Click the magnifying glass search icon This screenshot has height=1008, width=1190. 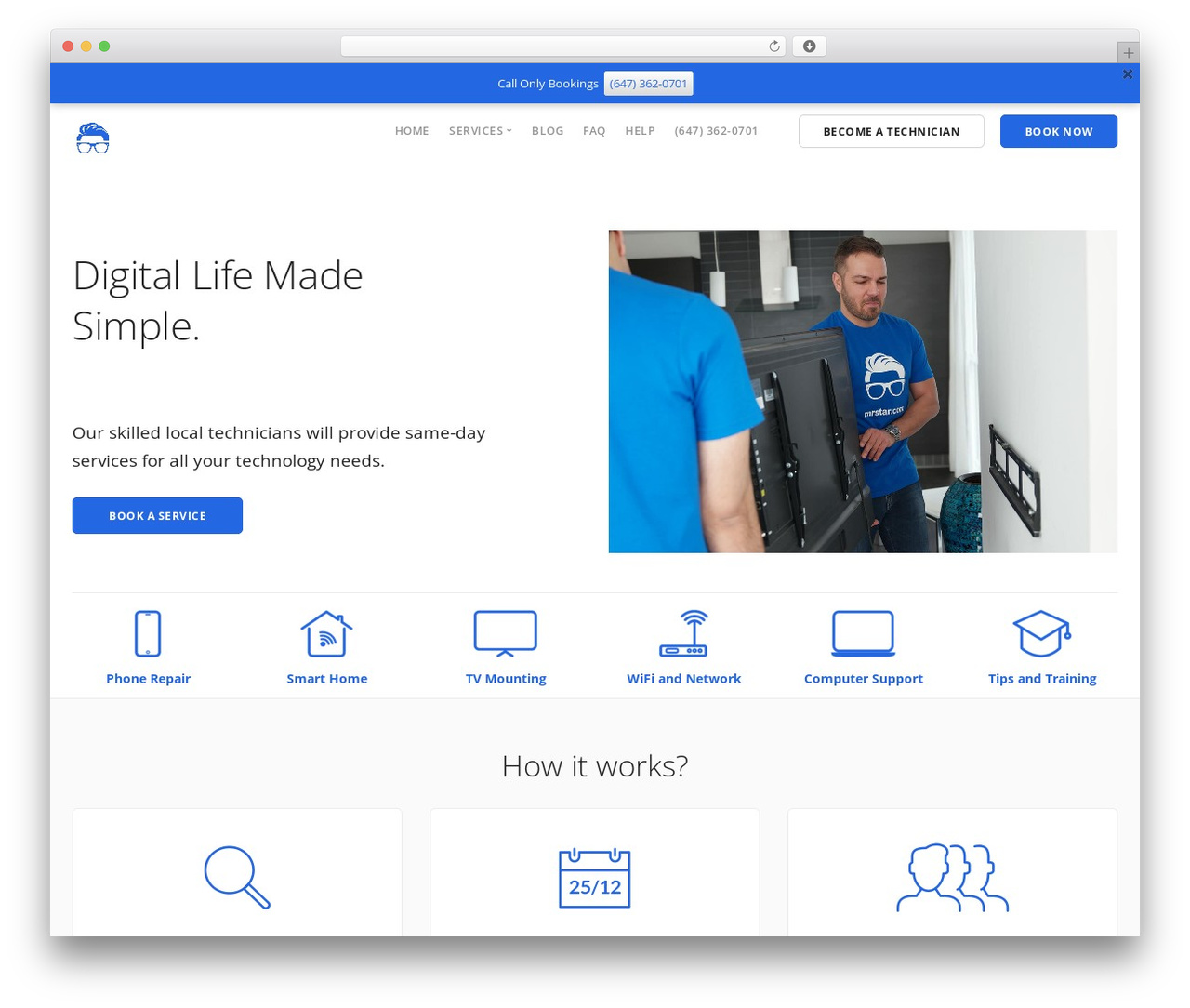[237, 877]
